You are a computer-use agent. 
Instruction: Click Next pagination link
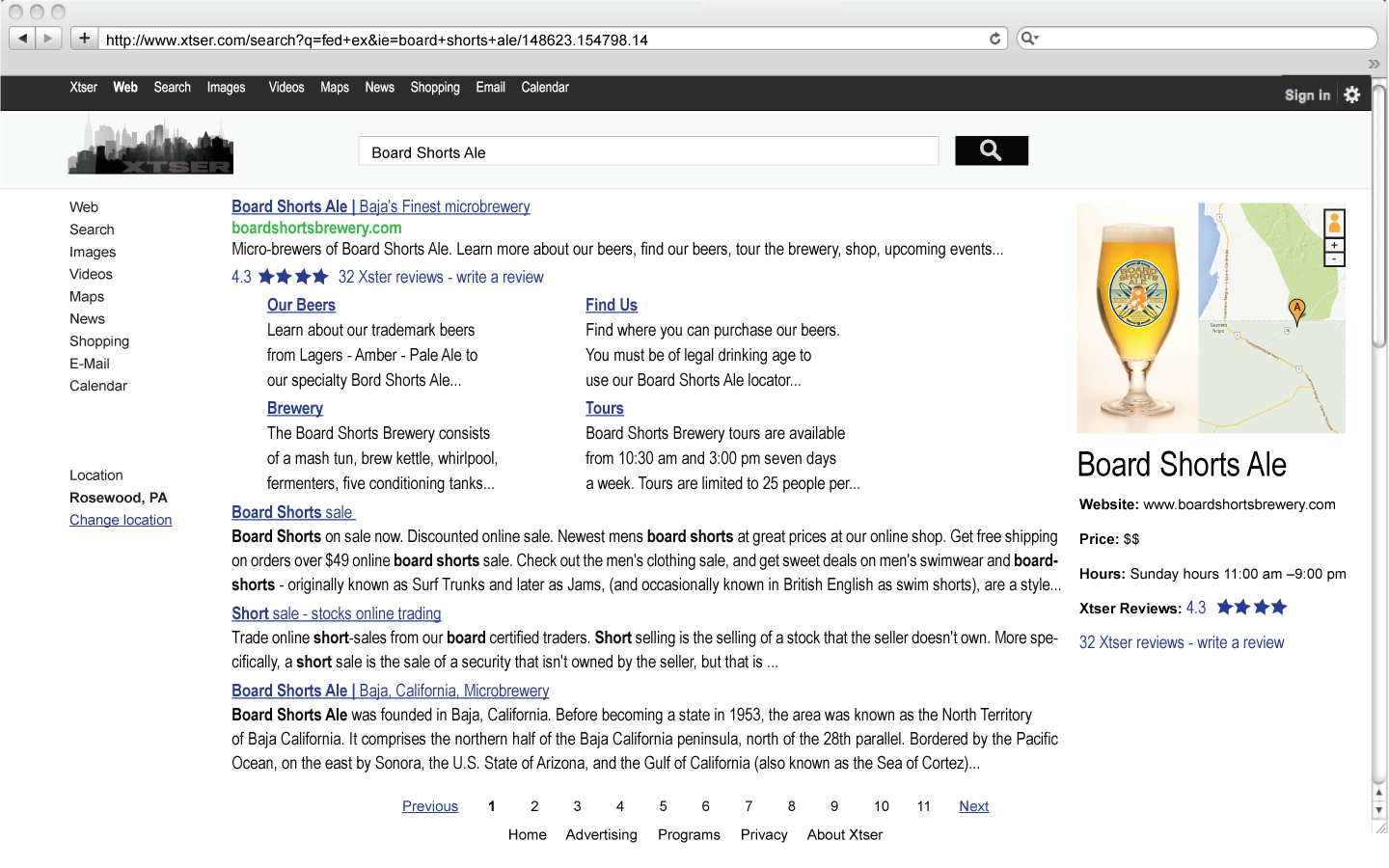pos(974,806)
